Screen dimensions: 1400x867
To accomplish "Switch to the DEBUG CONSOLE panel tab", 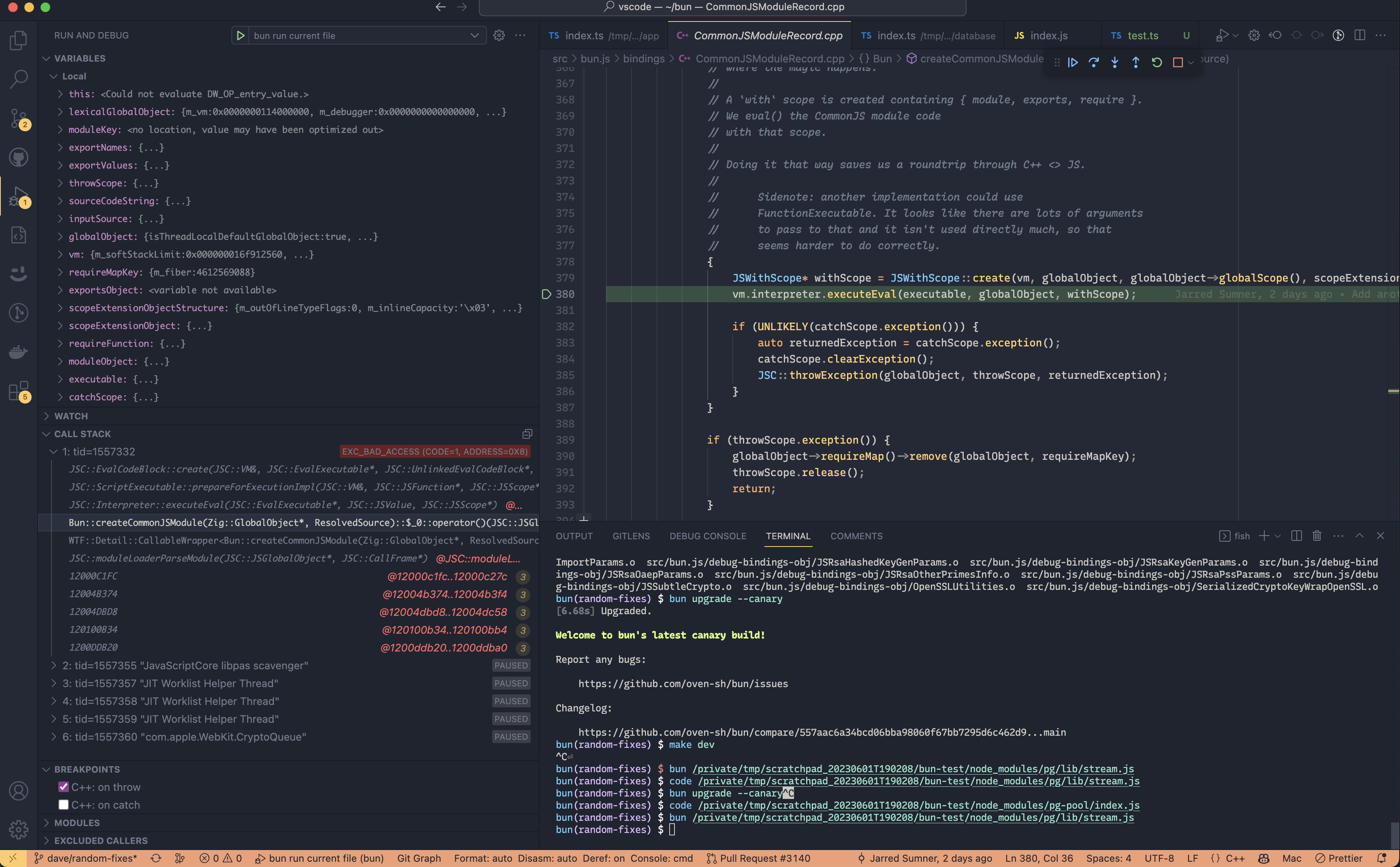I will coord(707,536).
